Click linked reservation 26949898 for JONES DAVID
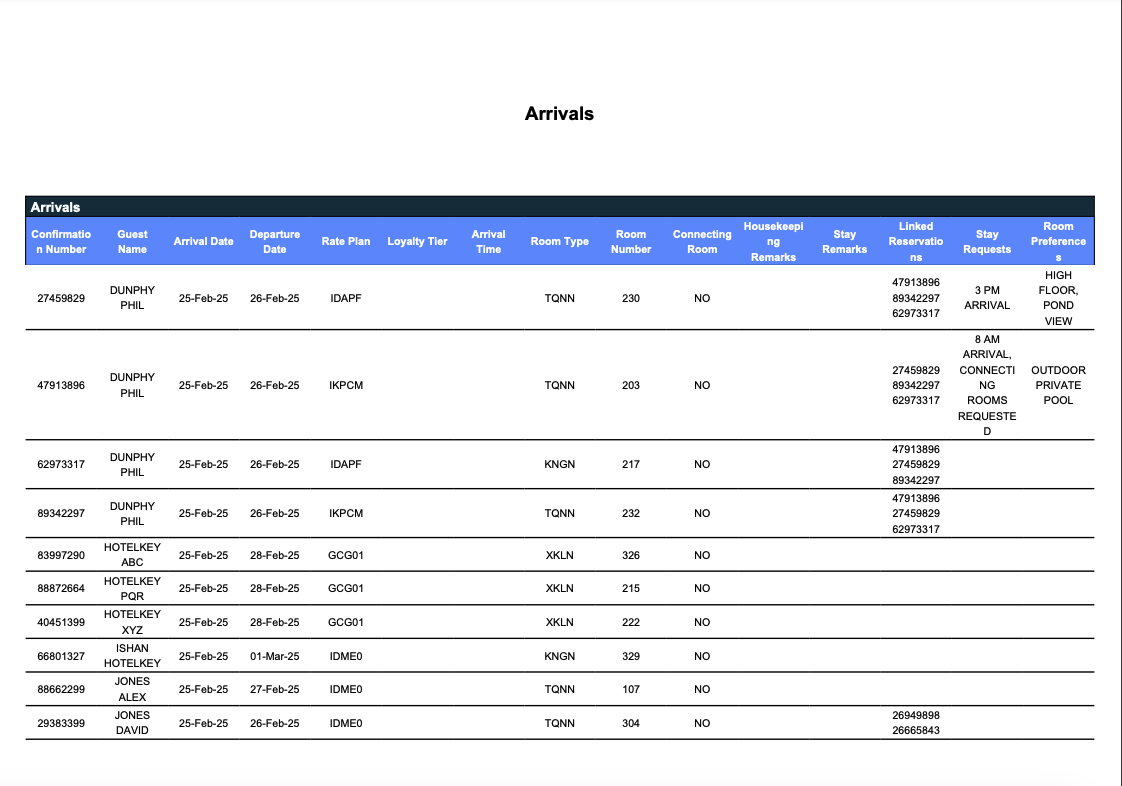Image resolution: width=1122 pixels, height=786 pixels. [916, 715]
